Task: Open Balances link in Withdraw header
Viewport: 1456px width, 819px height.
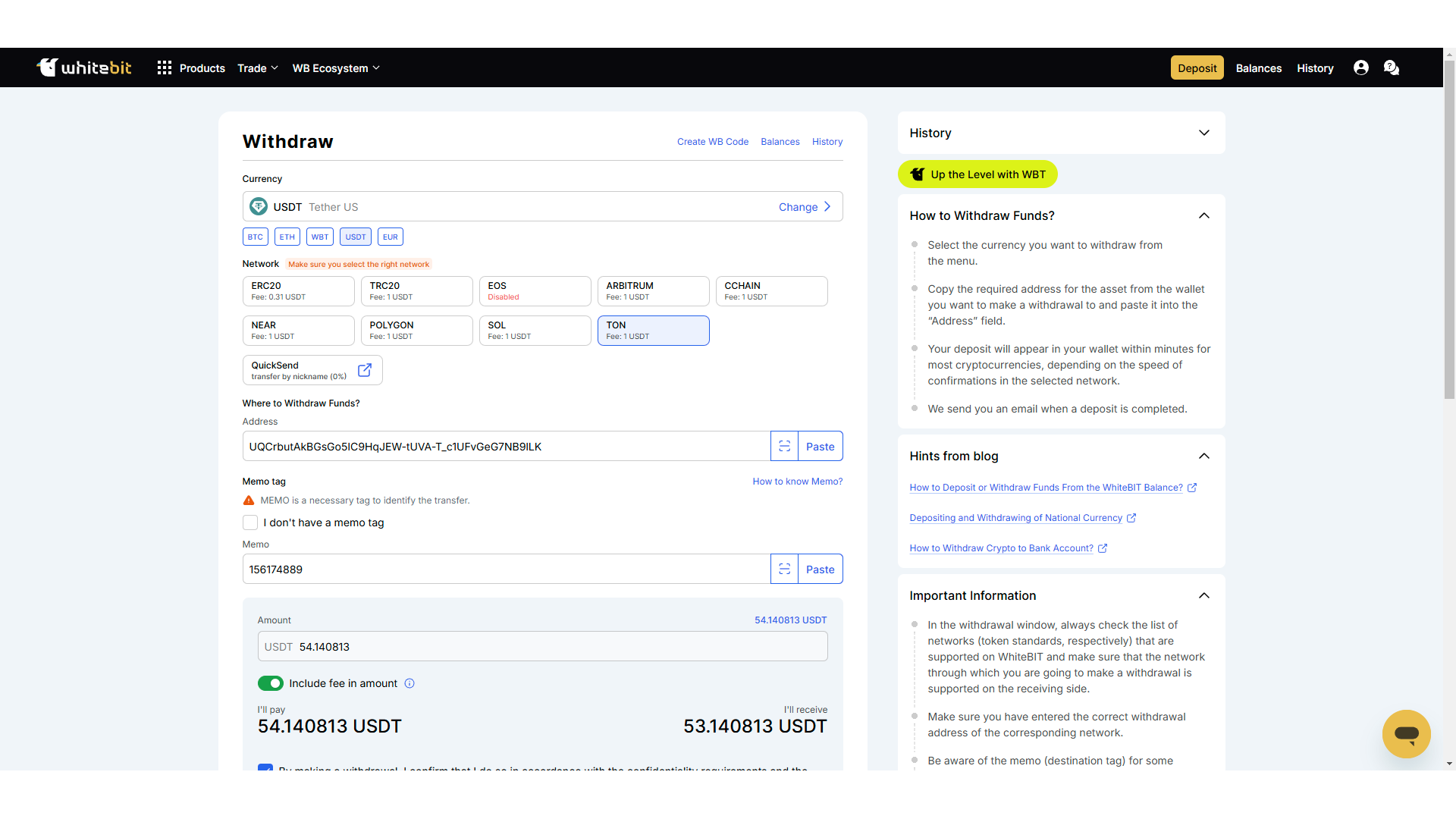Action: tap(780, 142)
